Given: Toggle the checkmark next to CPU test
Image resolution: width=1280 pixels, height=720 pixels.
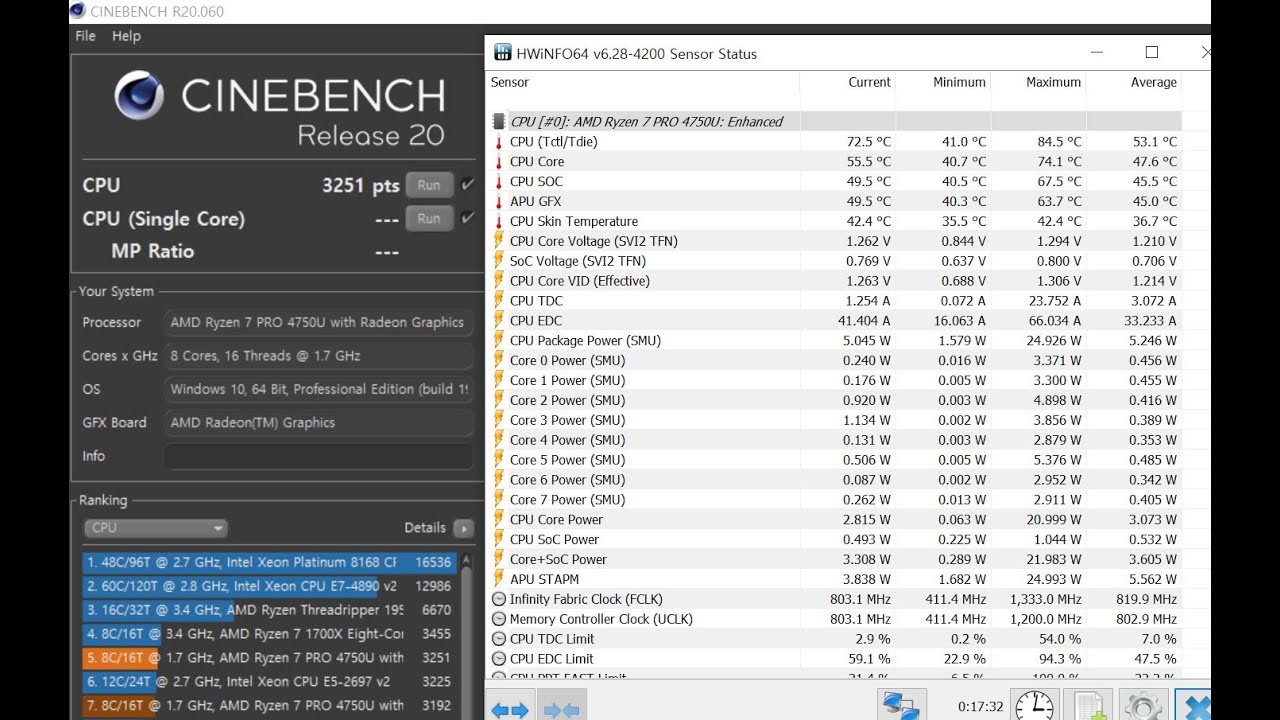Looking at the screenshot, I should click(467, 185).
